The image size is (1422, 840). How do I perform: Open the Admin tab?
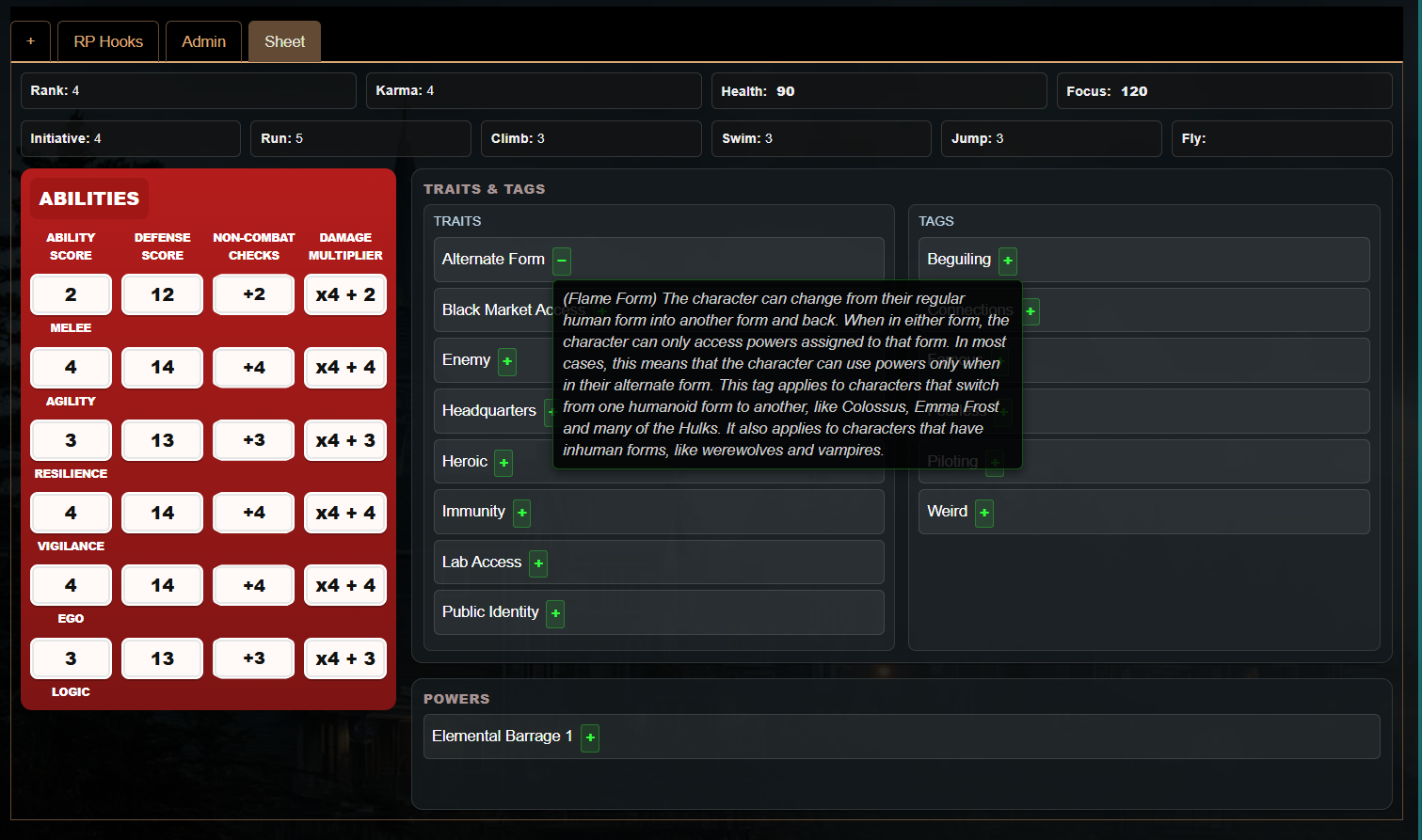203,41
